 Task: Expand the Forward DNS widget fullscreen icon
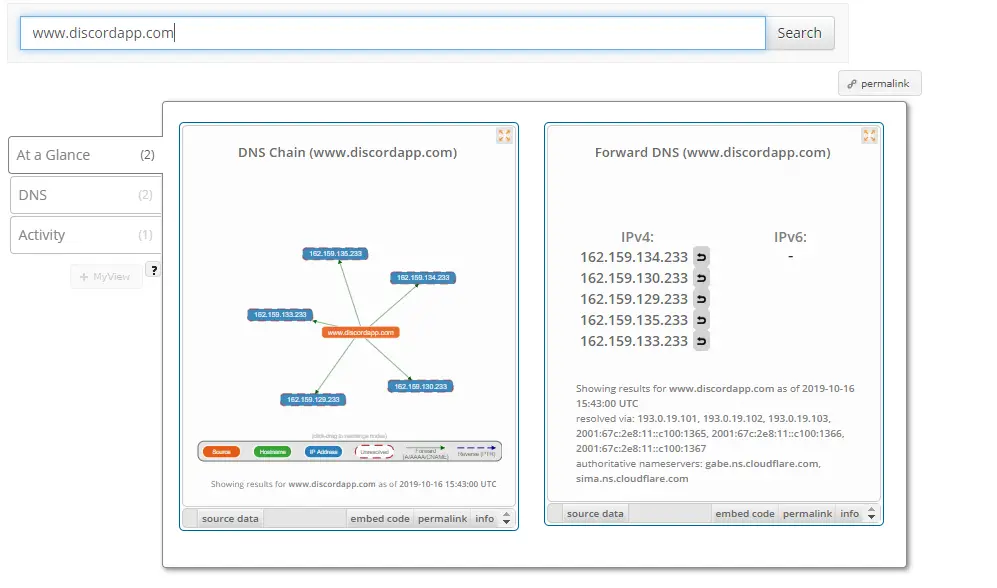pos(869,135)
